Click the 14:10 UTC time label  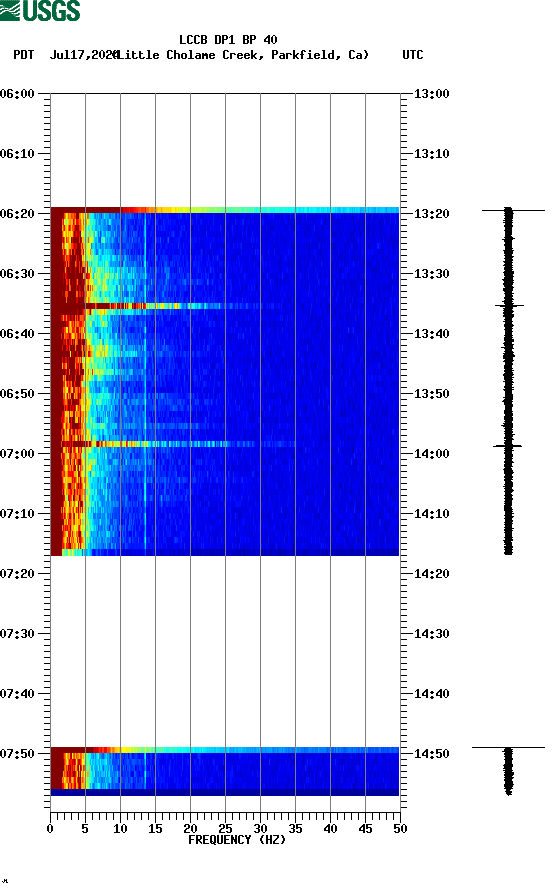click(431, 514)
